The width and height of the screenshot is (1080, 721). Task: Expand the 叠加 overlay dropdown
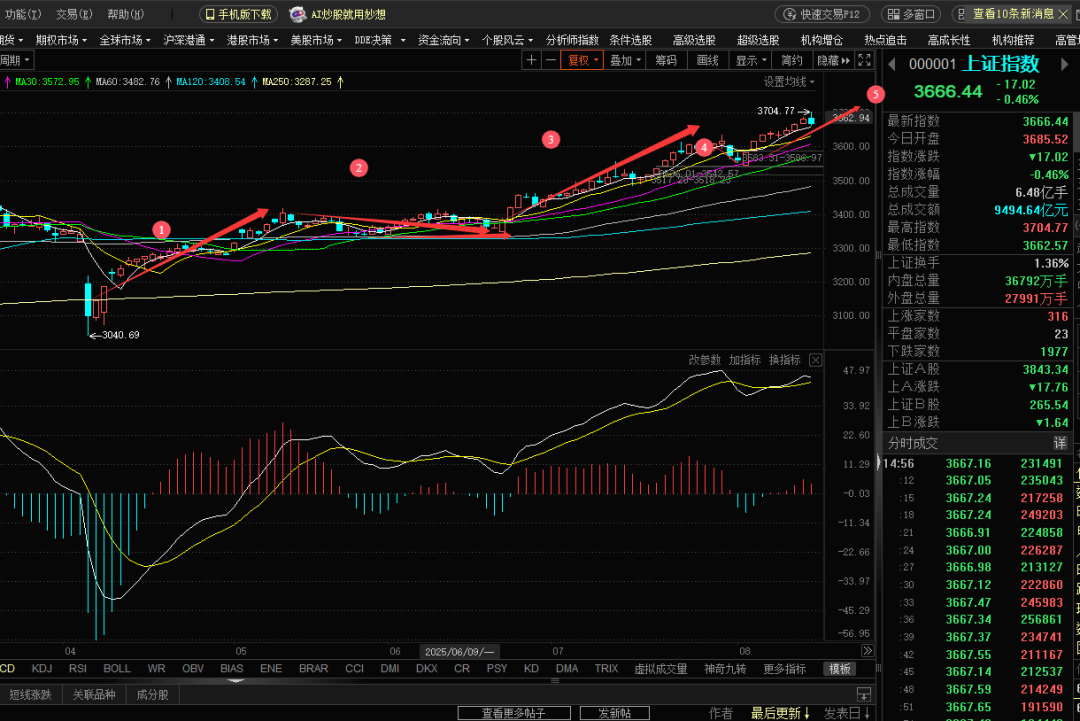pyautogui.click(x=625, y=60)
